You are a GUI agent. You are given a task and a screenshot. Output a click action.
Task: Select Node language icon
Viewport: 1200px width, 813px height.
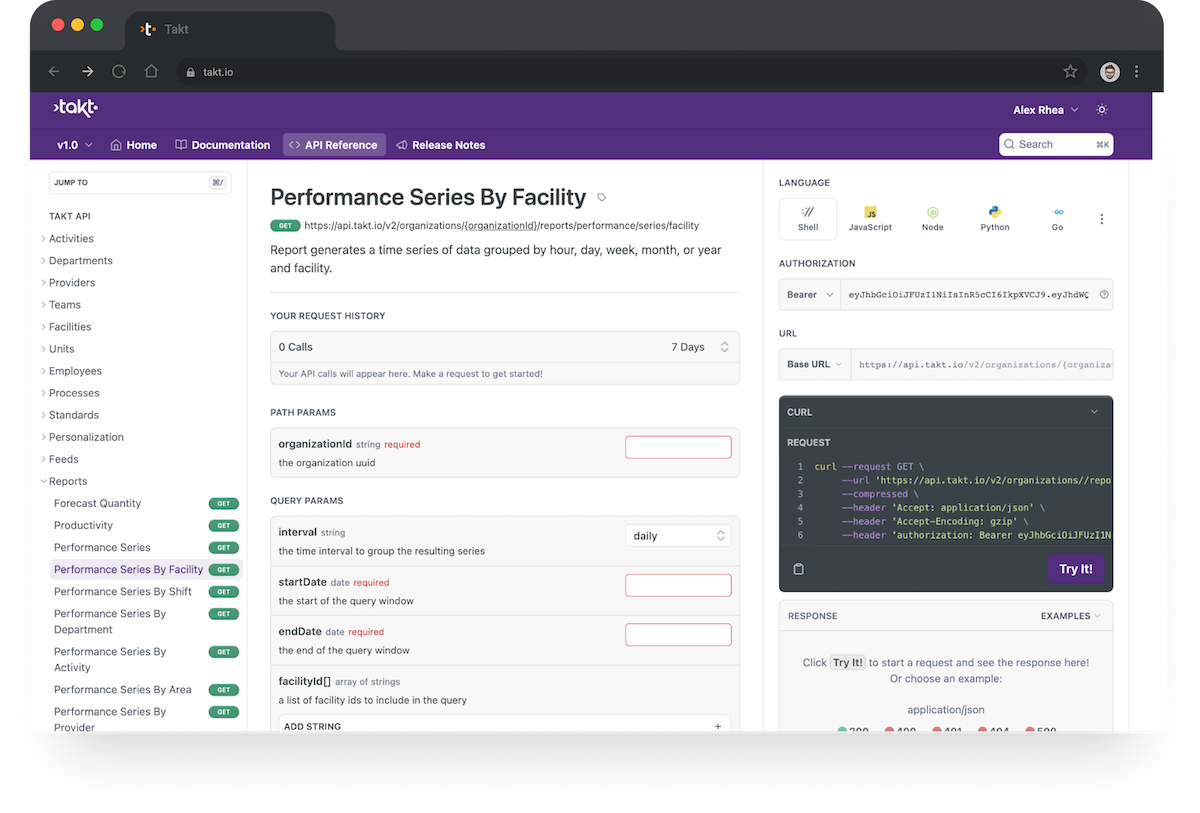pos(932,218)
